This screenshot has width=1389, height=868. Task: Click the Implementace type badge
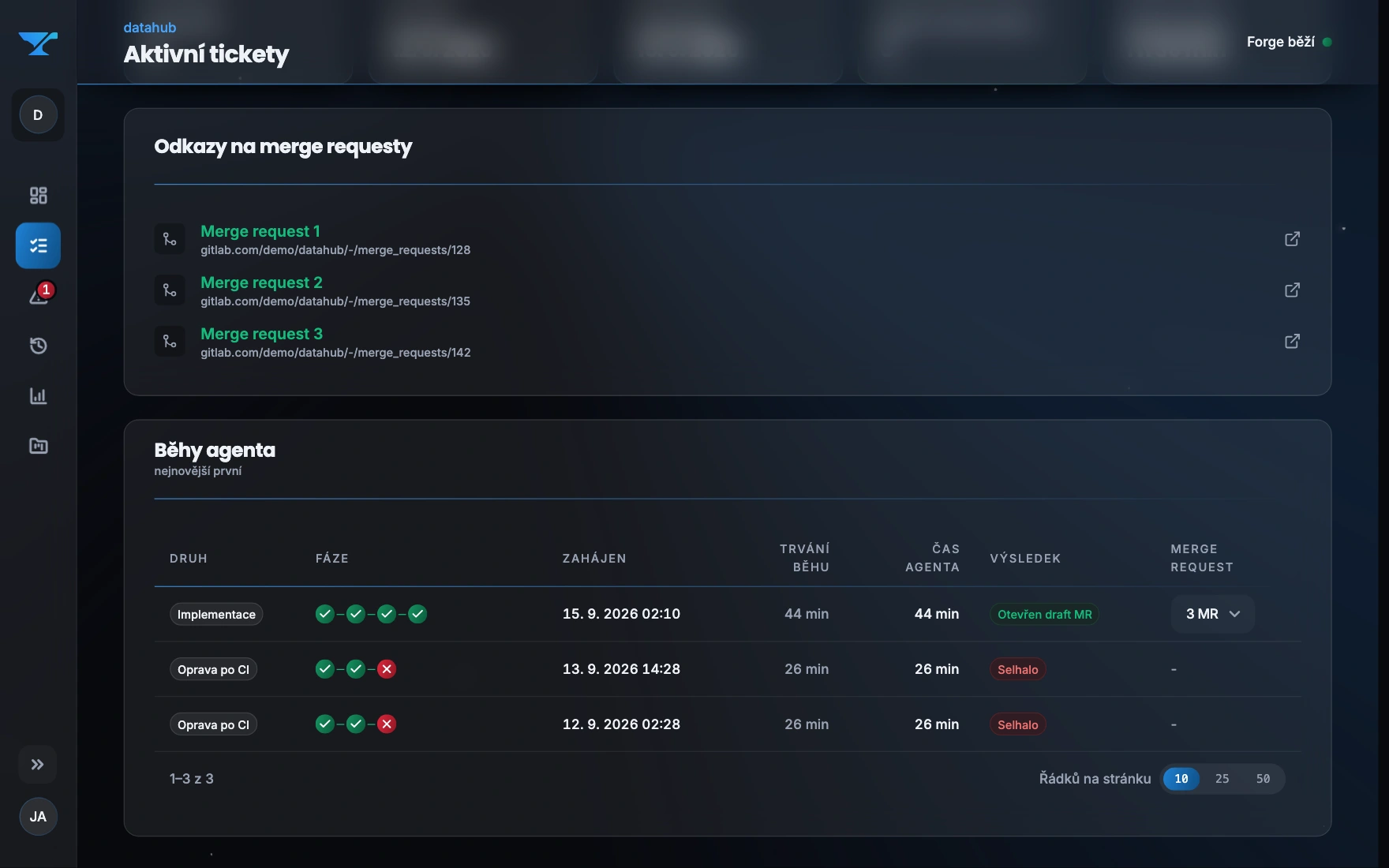click(216, 614)
